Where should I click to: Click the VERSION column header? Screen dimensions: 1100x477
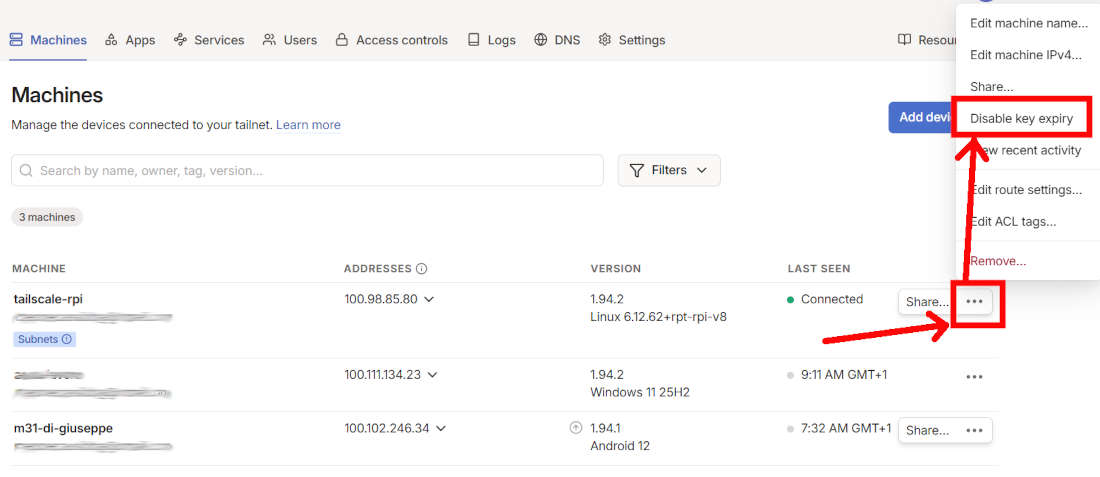(x=616, y=269)
